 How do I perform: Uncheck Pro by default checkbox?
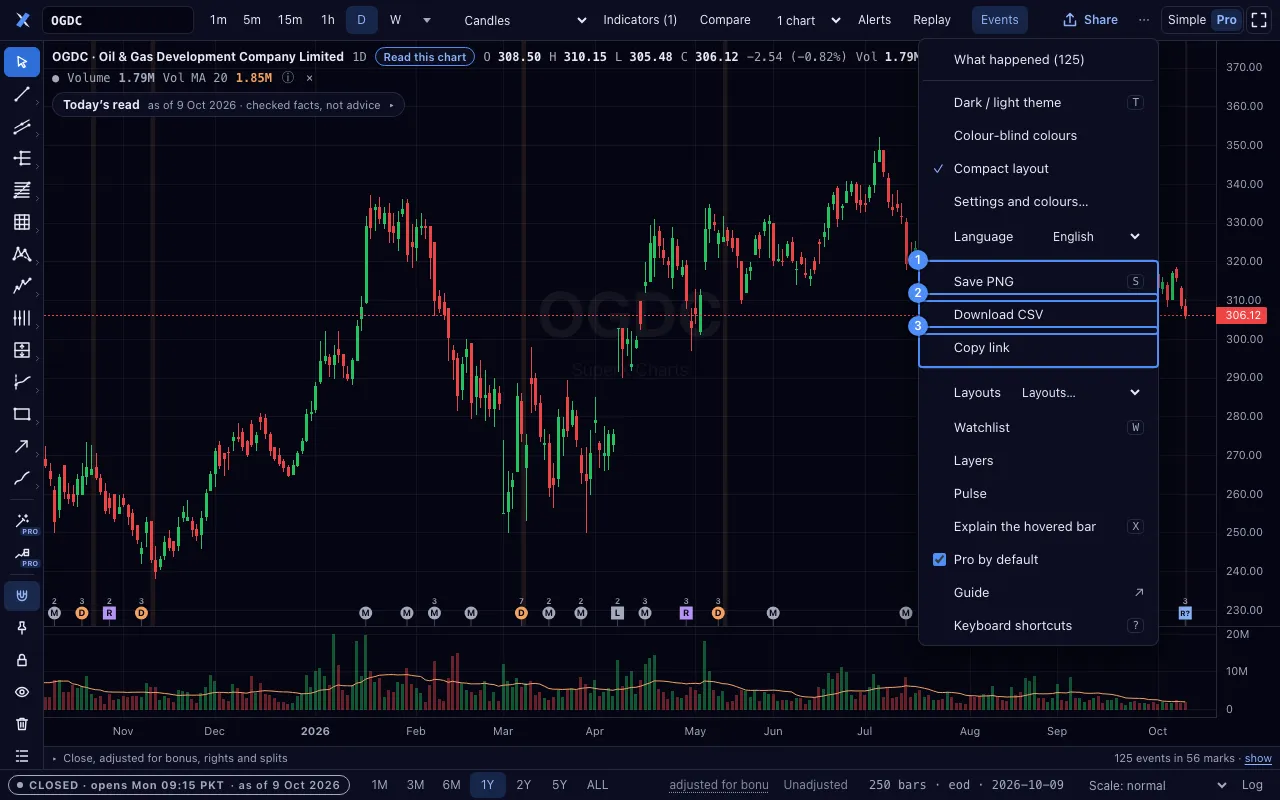pos(939,559)
